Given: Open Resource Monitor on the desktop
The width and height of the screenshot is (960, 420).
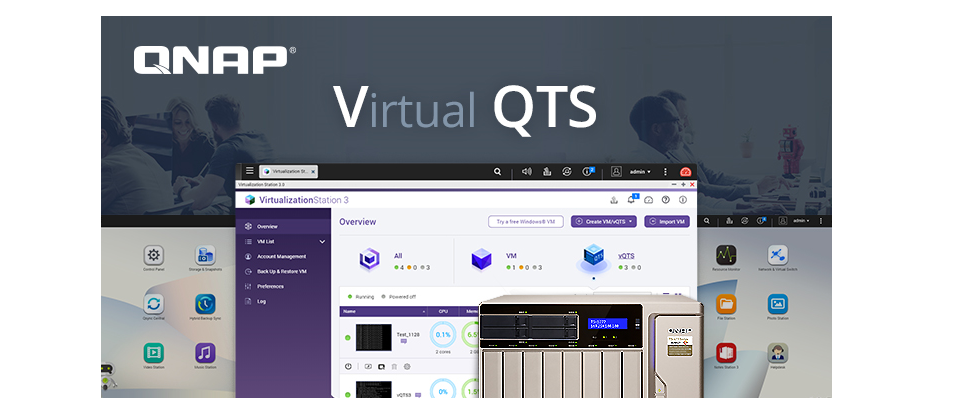Looking at the screenshot, I should [726, 258].
